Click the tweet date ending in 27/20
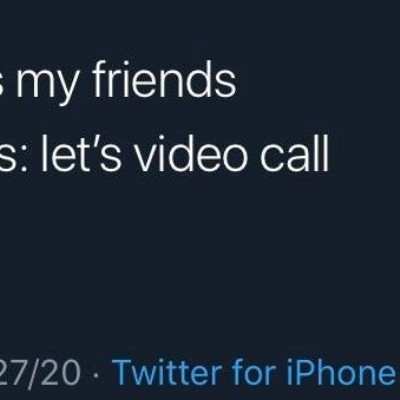400x400 pixels. coord(40,372)
